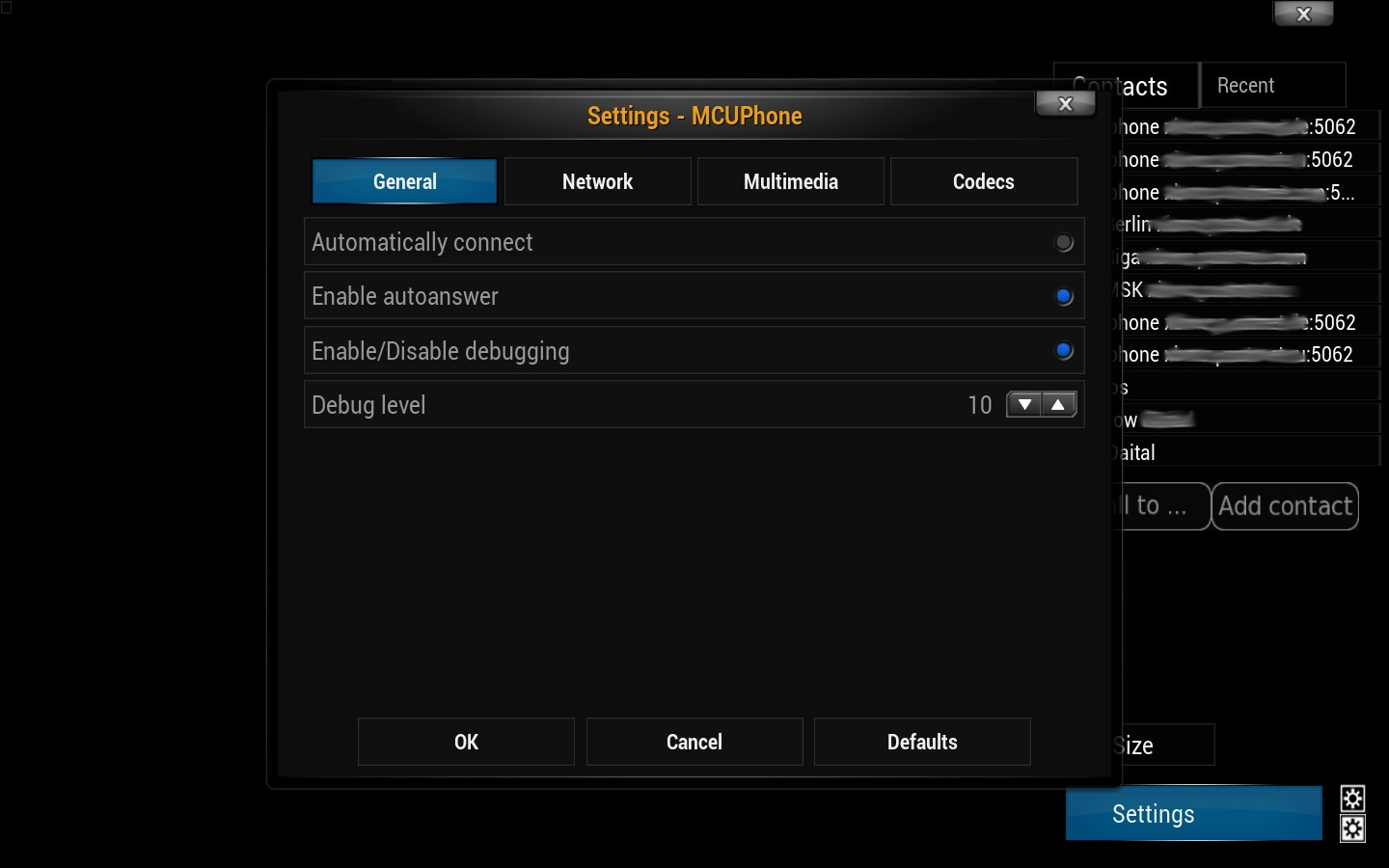Open the General settings tab
The image size is (1389, 868).
[404, 181]
